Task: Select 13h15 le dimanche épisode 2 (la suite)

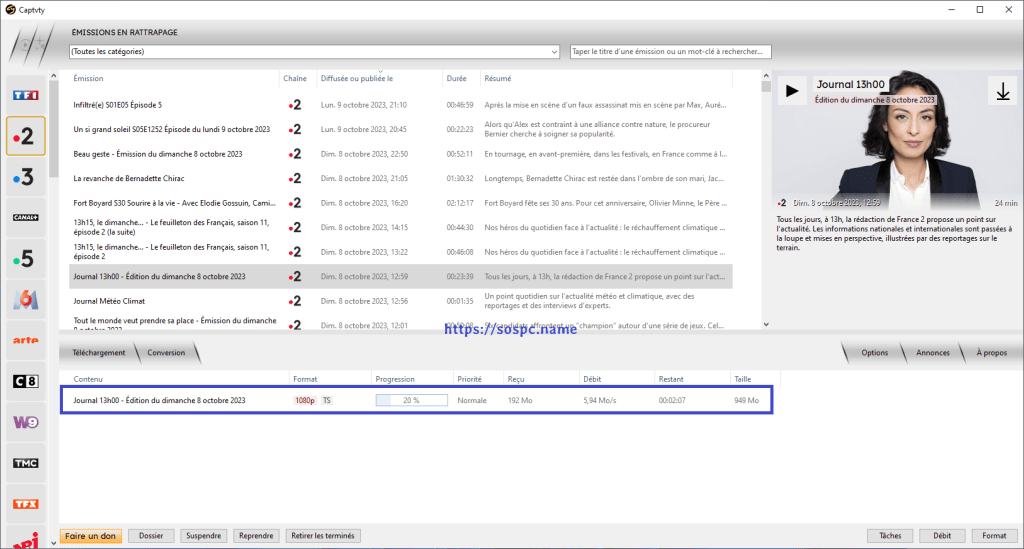Action: [401, 227]
